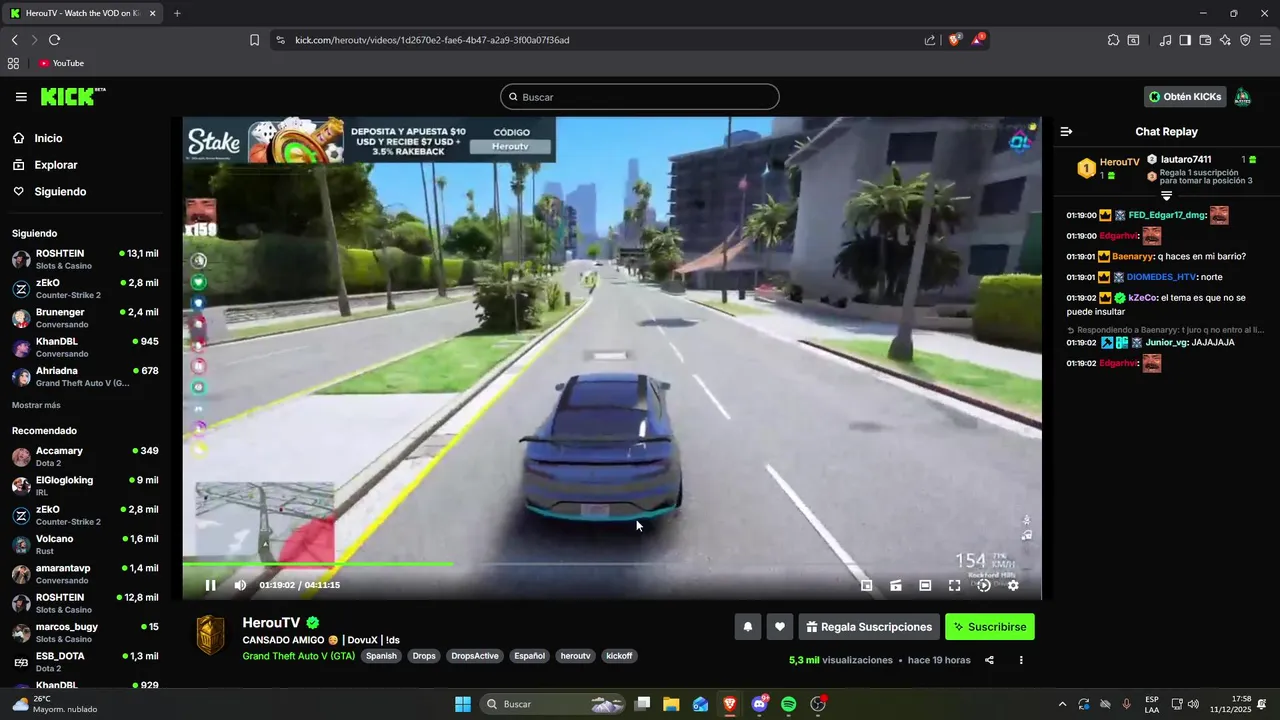The image size is (1280, 720).
Task: Open the Brave Rewards triangle icon
Action: tap(978, 40)
